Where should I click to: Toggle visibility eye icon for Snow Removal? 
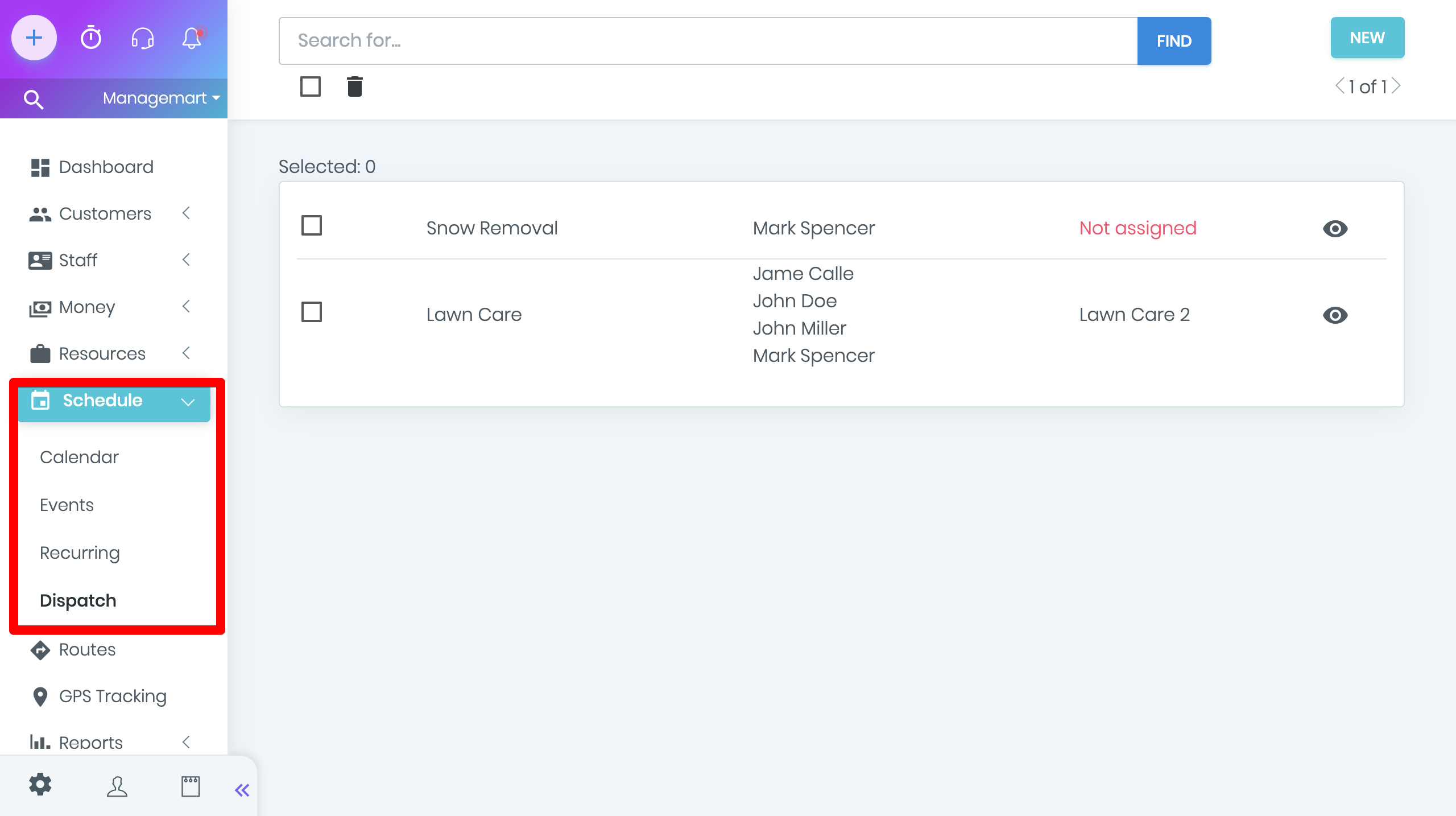click(1335, 227)
